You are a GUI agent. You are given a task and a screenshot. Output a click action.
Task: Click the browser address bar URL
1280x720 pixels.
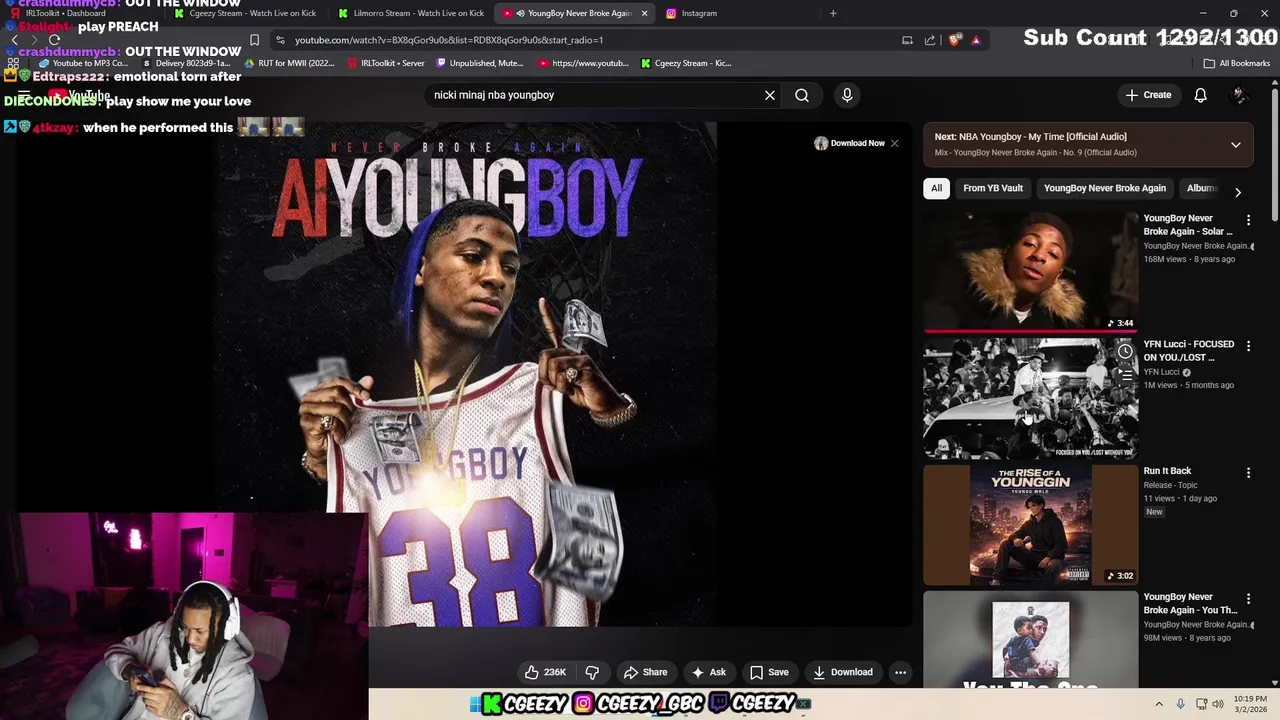(x=449, y=40)
